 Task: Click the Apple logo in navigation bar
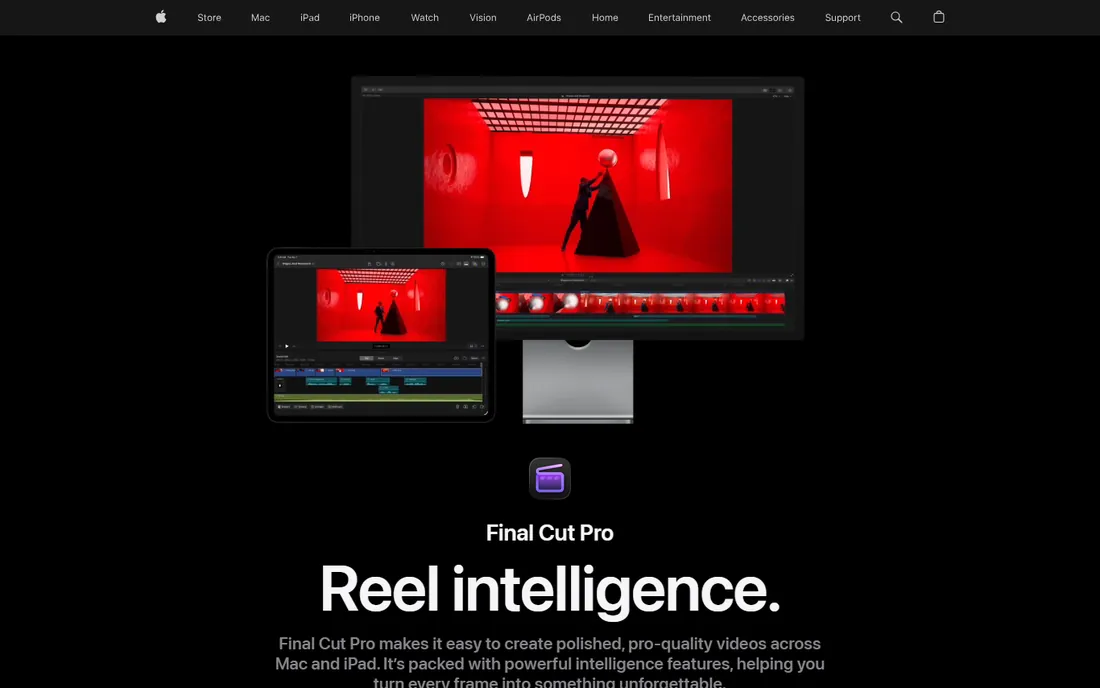click(161, 18)
